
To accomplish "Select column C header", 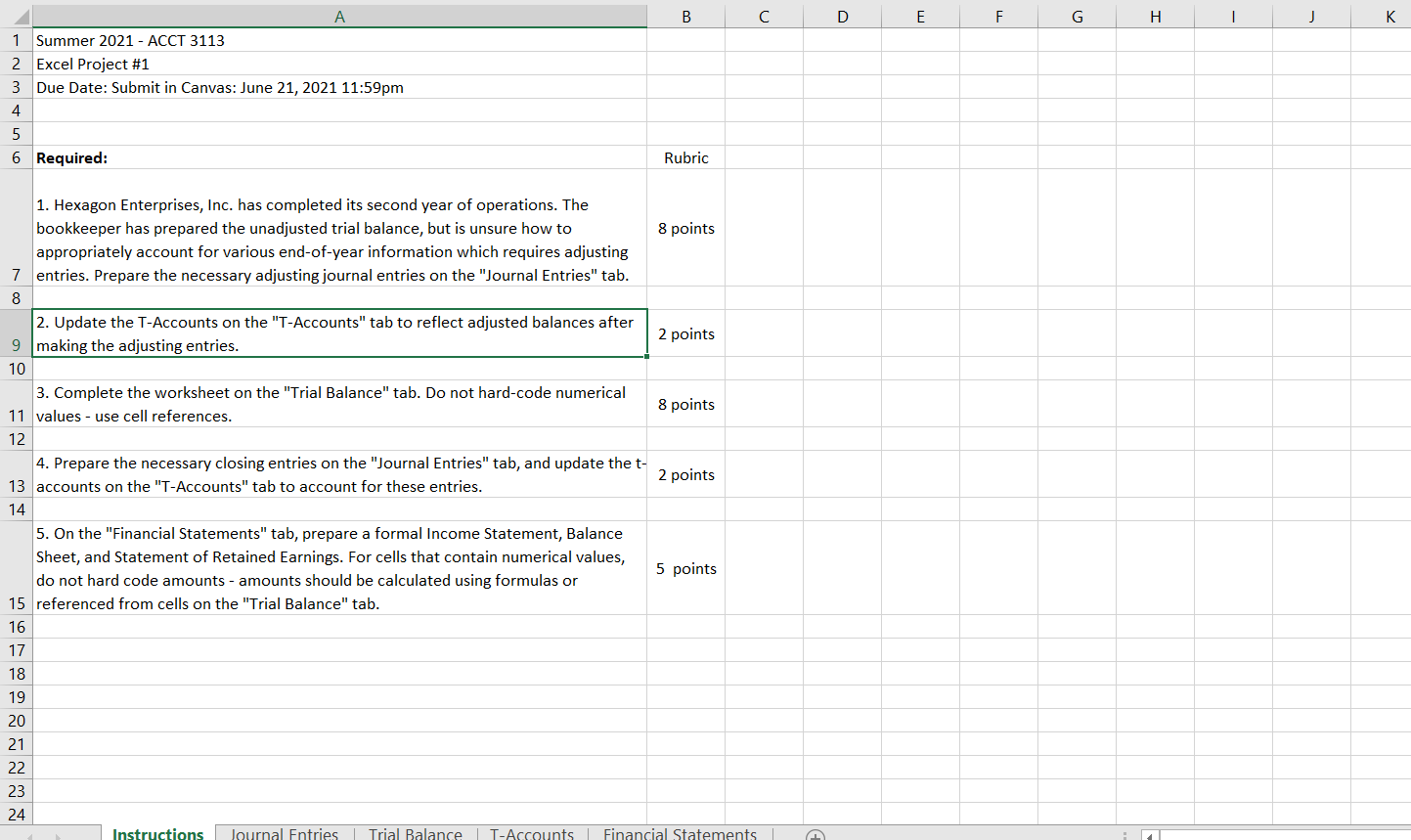I will pyautogui.click(x=764, y=17).
